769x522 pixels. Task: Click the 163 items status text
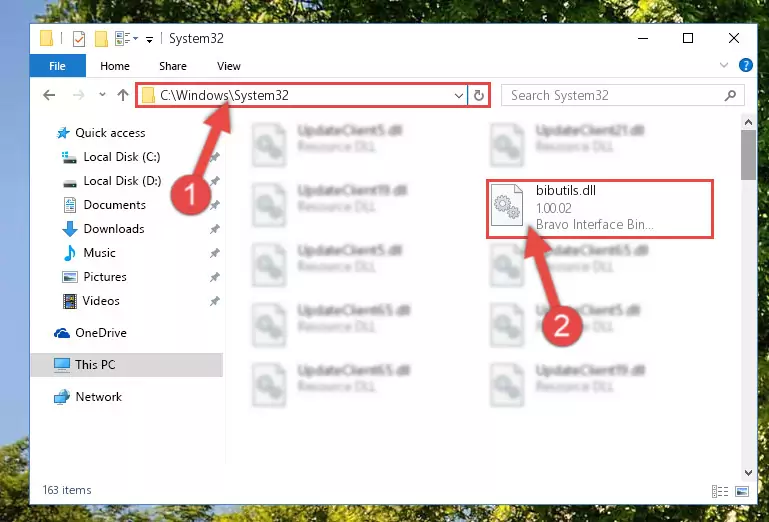(67, 490)
